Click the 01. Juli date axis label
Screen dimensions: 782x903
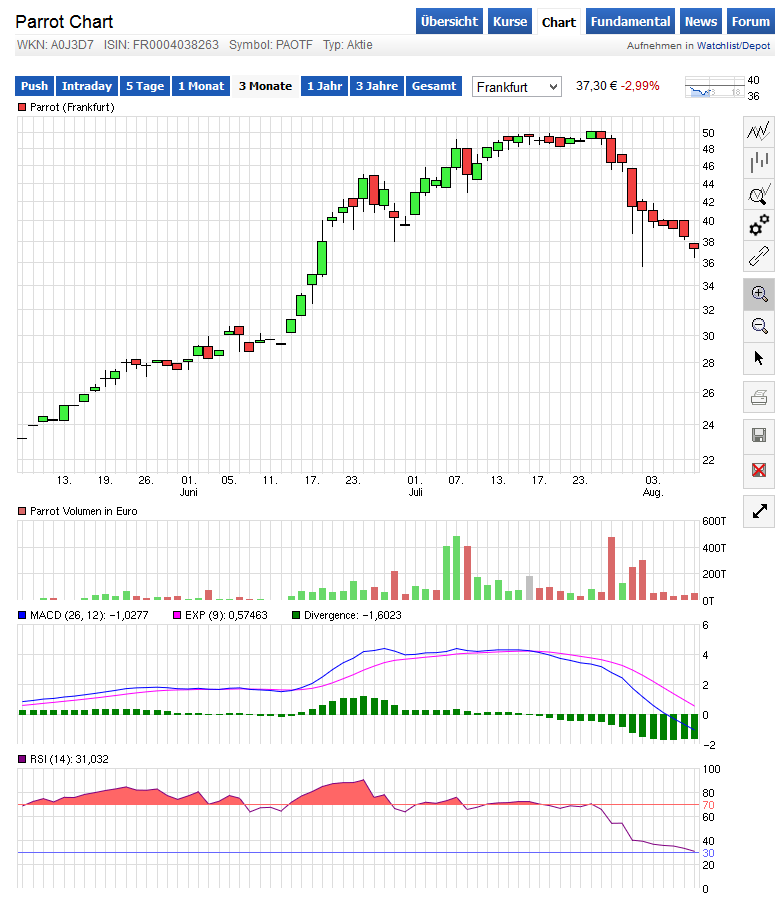415,486
